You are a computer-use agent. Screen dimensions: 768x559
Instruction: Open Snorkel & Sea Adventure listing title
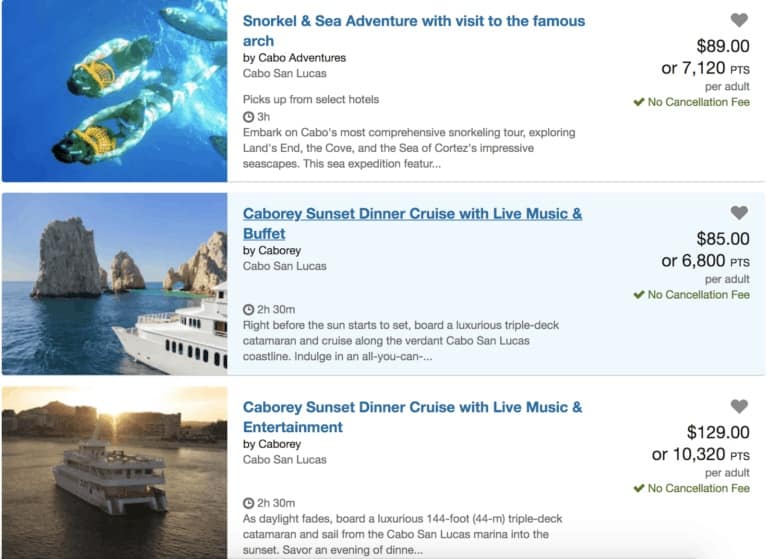414,30
